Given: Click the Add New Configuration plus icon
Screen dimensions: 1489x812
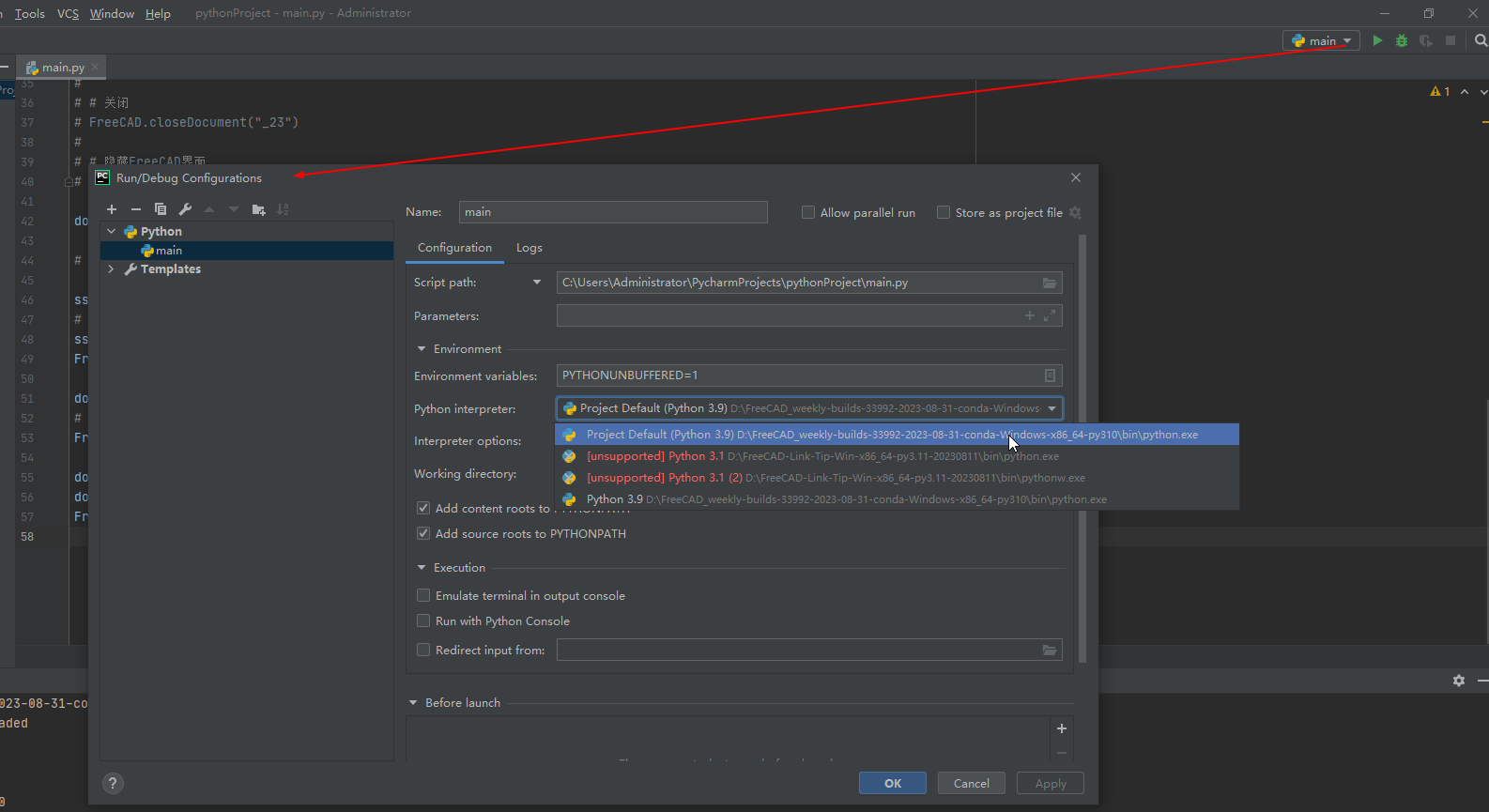Looking at the screenshot, I should [x=112, y=209].
